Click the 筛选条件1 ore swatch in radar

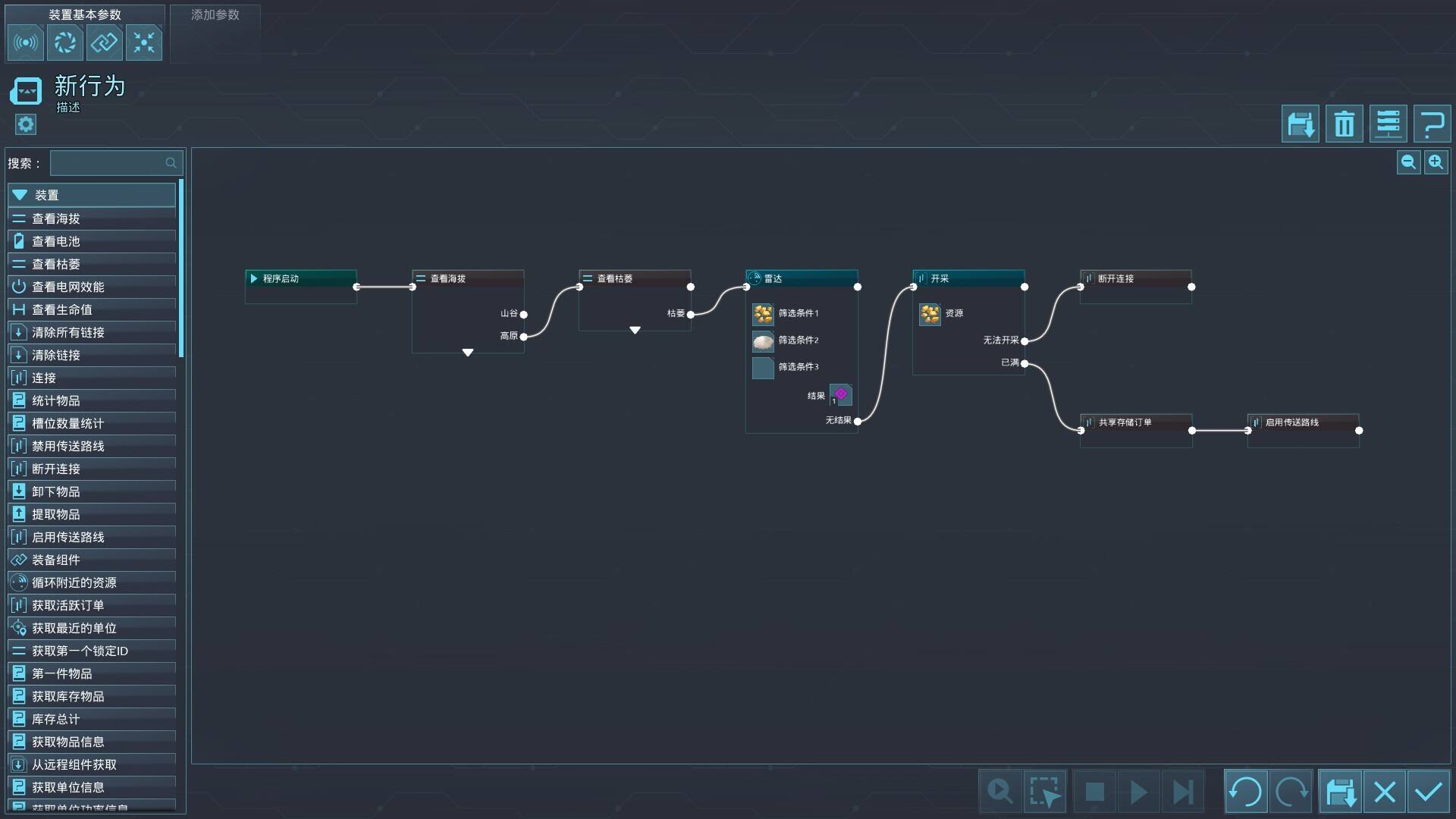click(763, 313)
